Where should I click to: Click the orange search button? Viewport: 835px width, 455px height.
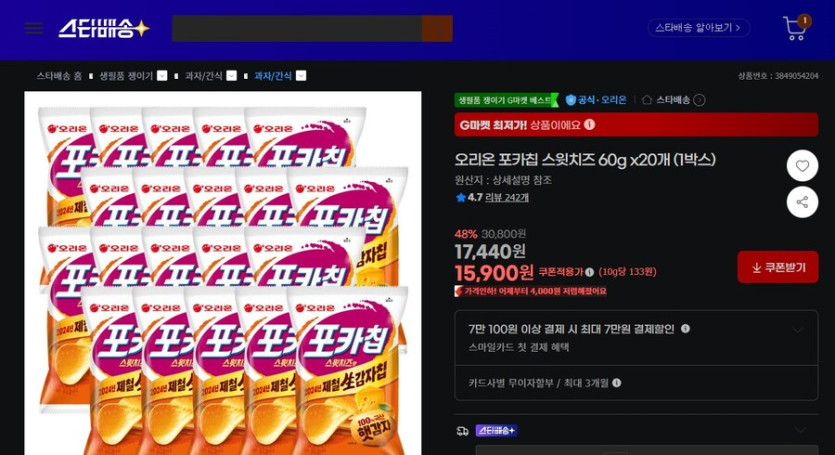pos(437,28)
